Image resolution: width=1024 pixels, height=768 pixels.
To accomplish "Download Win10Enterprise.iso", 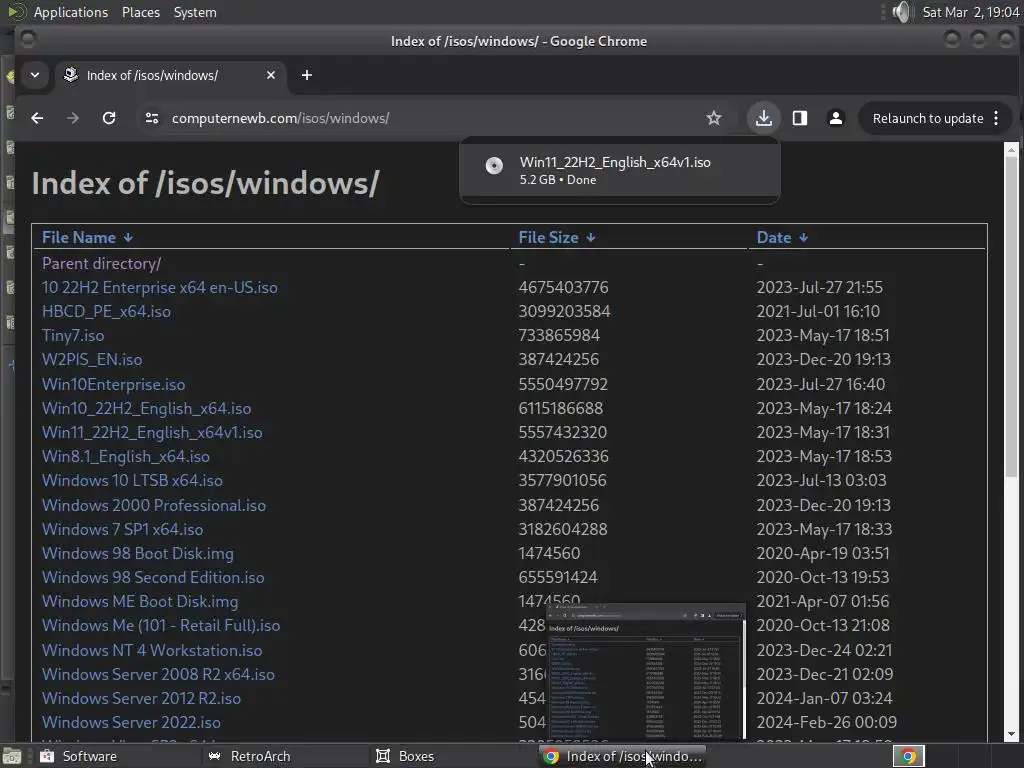I will [x=114, y=384].
